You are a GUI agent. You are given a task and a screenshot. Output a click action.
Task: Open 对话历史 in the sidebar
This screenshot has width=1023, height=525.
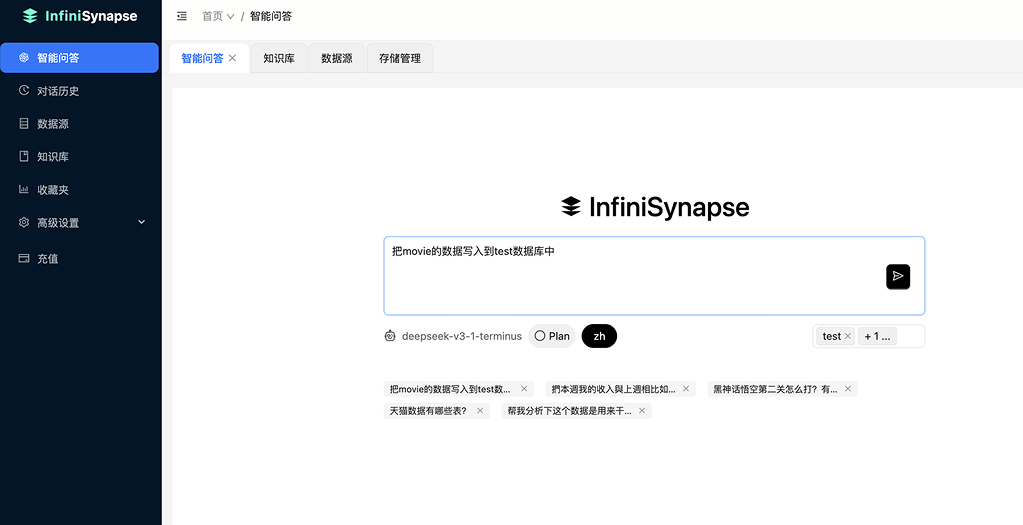79,91
